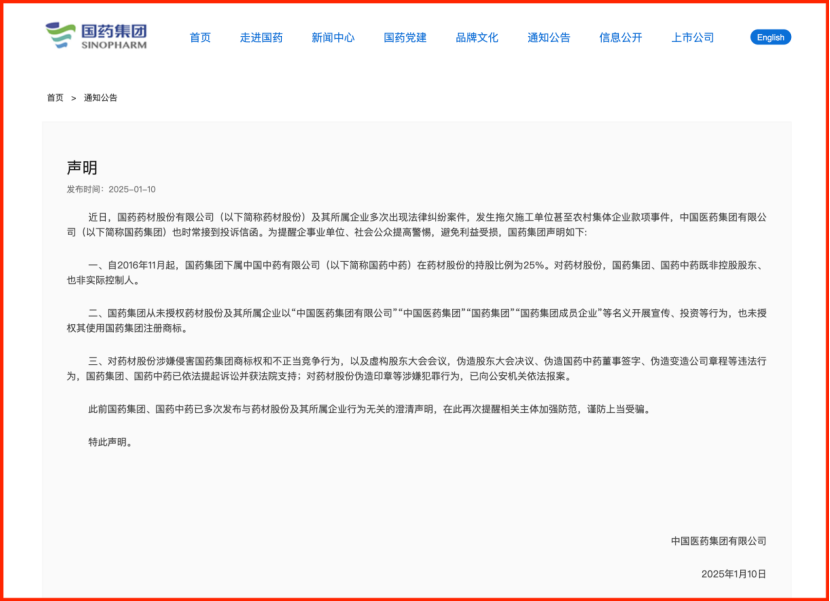
Task: Click the Sinopharm logo
Action: [96, 35]
